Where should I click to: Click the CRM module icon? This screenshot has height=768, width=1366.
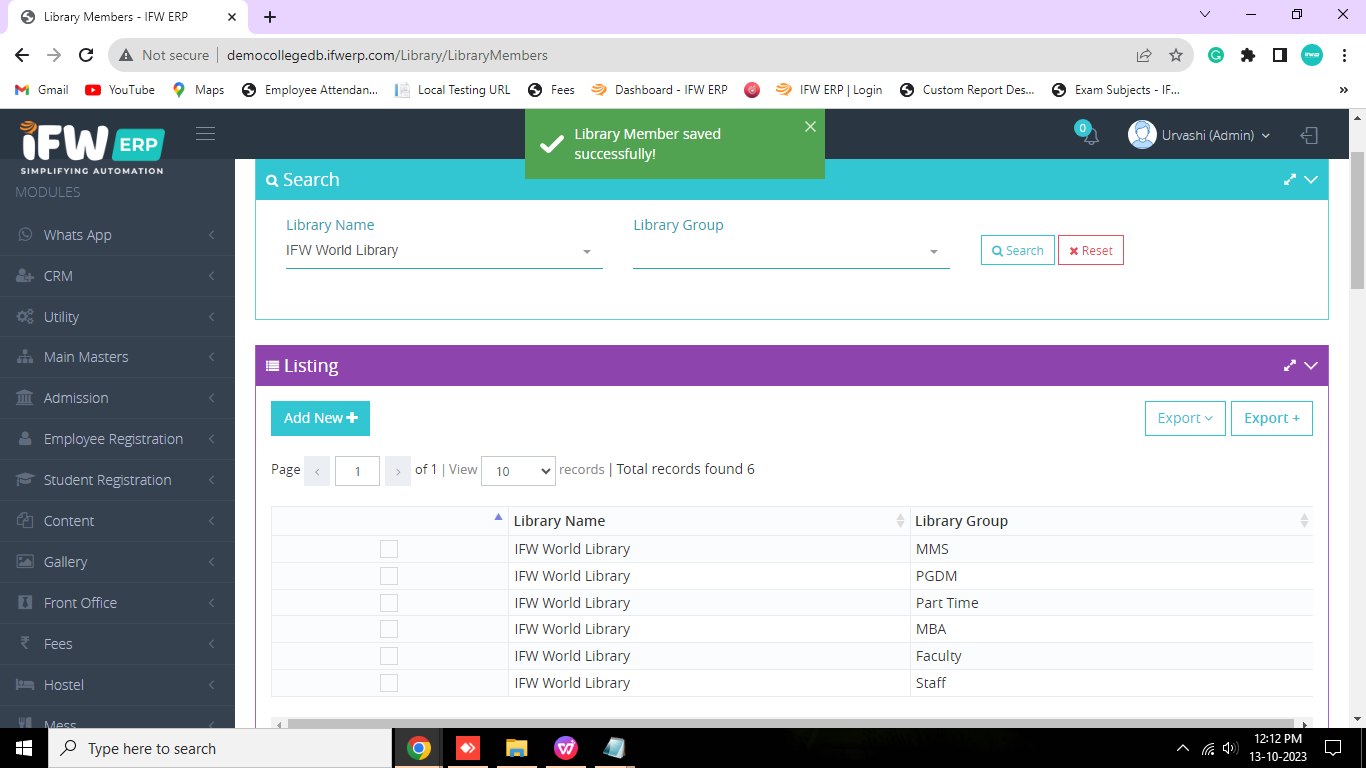[x=25, y=276]
